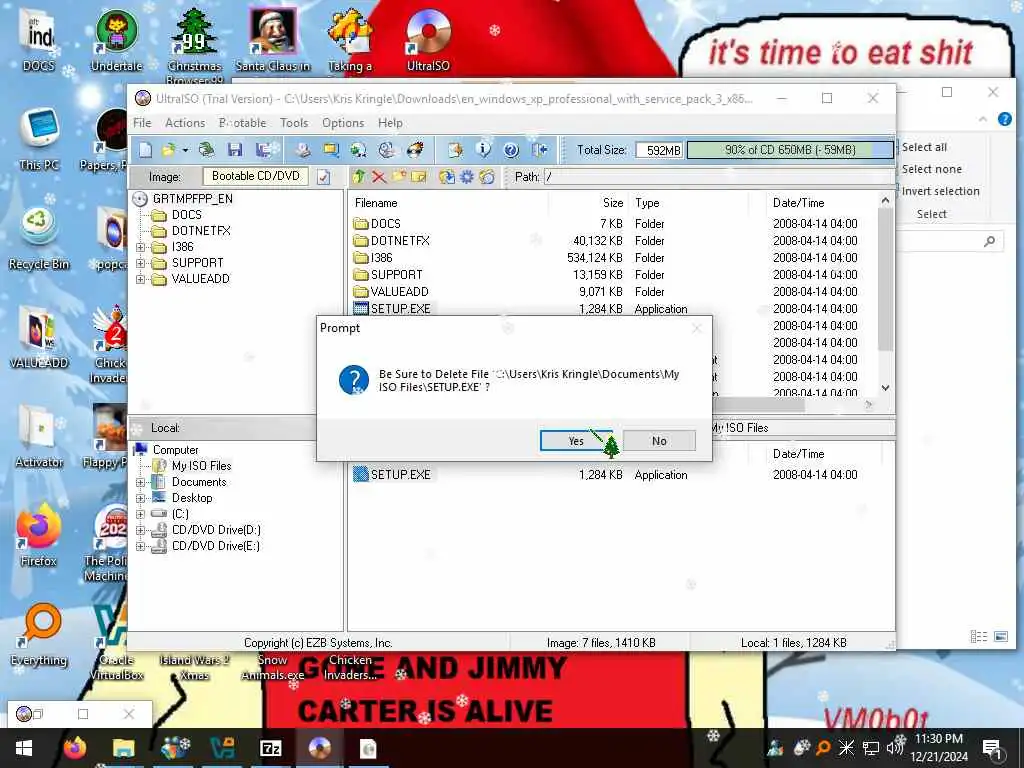Click the red X Delete icon
The height and width of the screenshot is (768, 1024).
click(x=379, y=176)
